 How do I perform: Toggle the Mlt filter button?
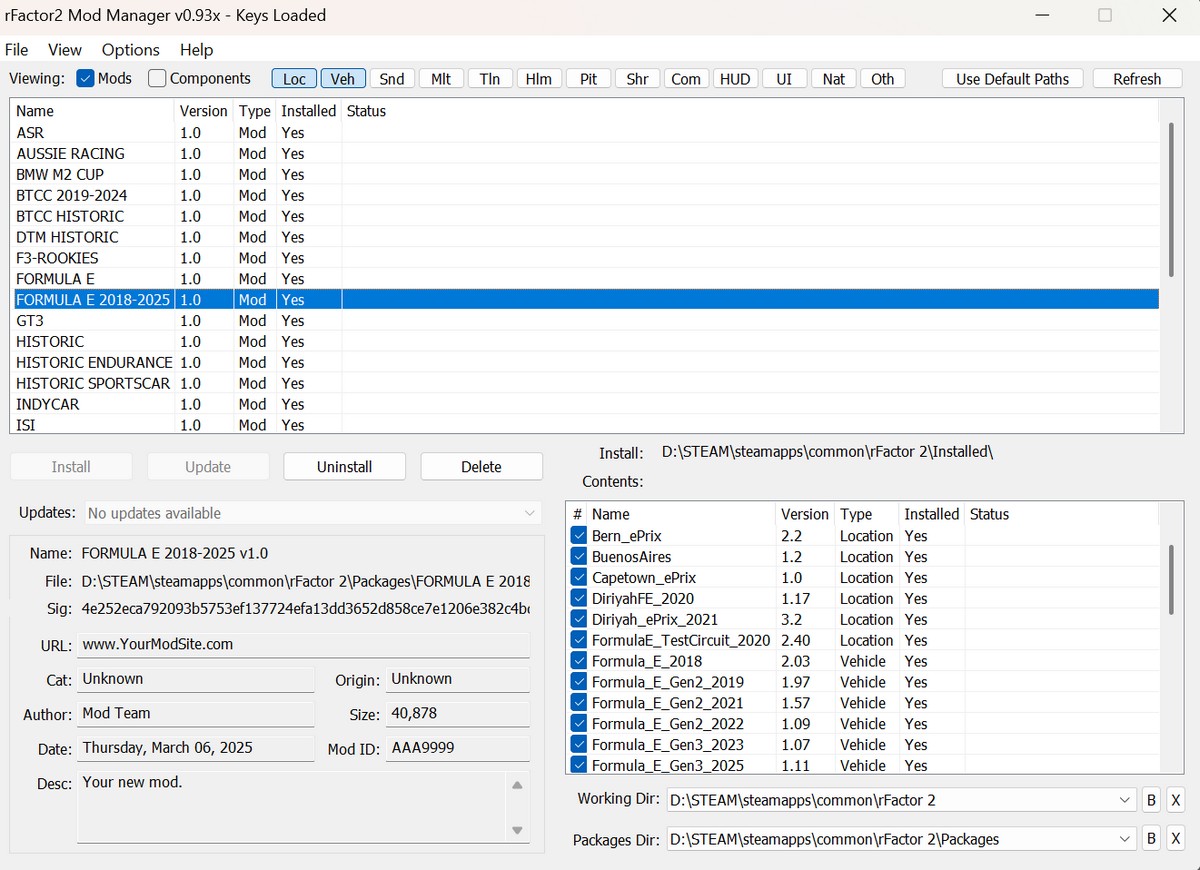[x=441, y=79]
